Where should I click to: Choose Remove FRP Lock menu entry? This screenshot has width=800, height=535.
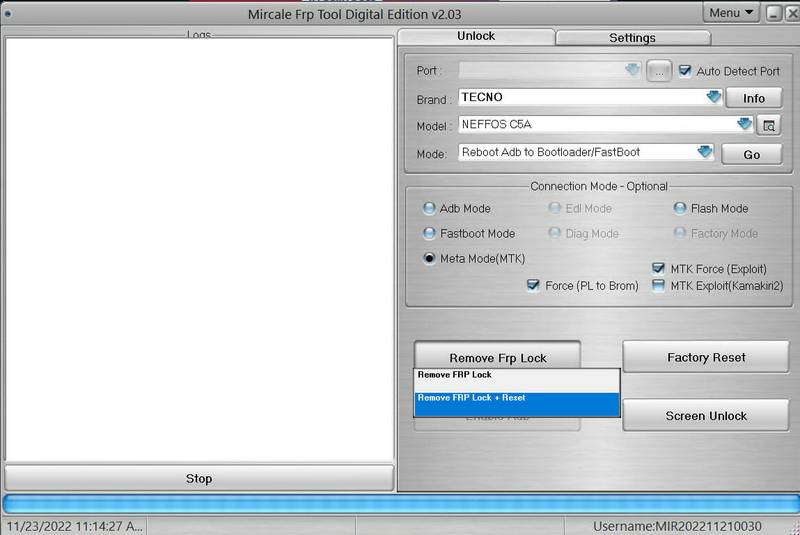click(x=517, y=380)
